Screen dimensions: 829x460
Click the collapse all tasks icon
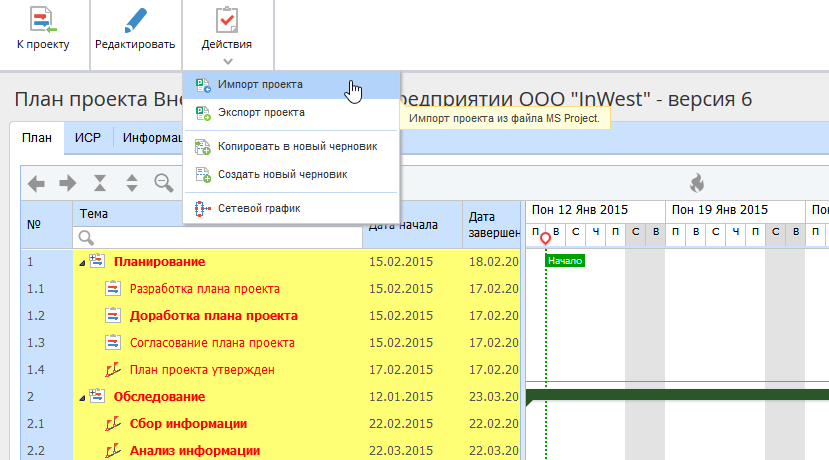(x=99, y=183)
